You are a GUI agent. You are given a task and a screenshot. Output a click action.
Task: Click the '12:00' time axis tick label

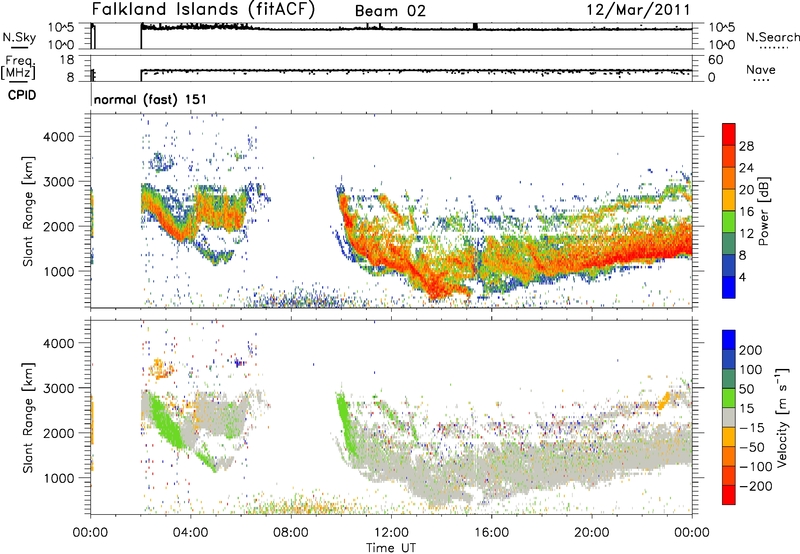pyautogui.click(x=391, y=533)
